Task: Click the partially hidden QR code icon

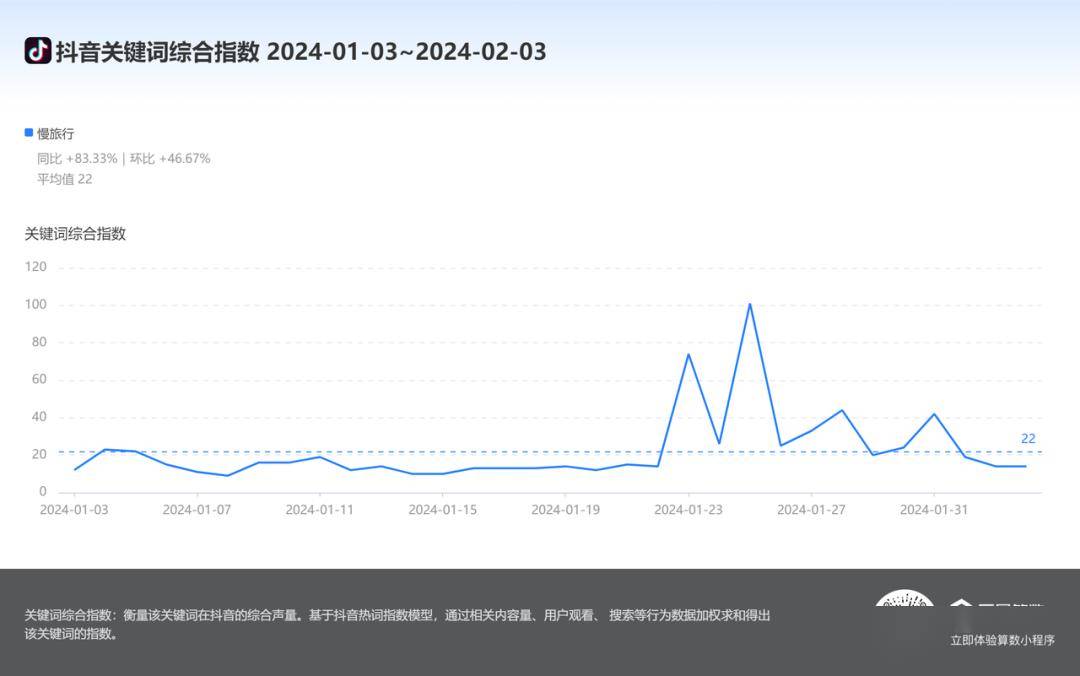Action: click(904, 602)
